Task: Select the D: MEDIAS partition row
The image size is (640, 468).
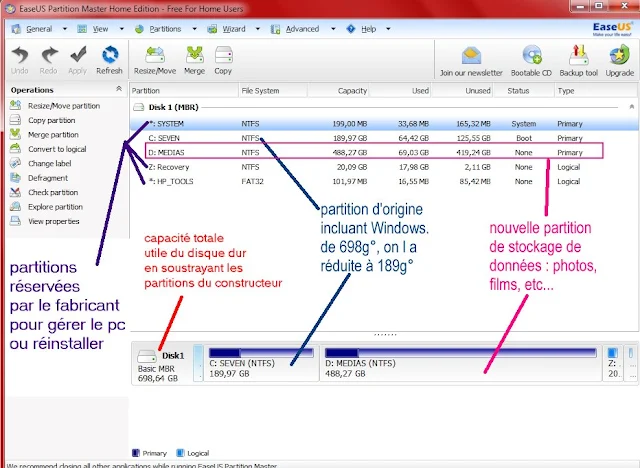Action: 384,153
